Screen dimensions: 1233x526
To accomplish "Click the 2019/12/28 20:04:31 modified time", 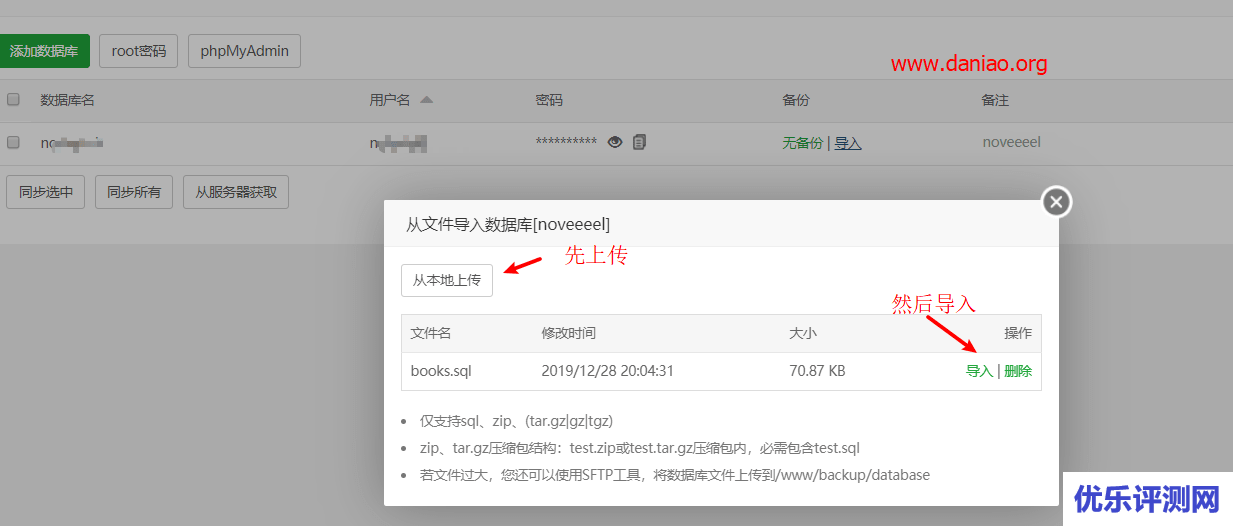I will click(x=608, y=371).
